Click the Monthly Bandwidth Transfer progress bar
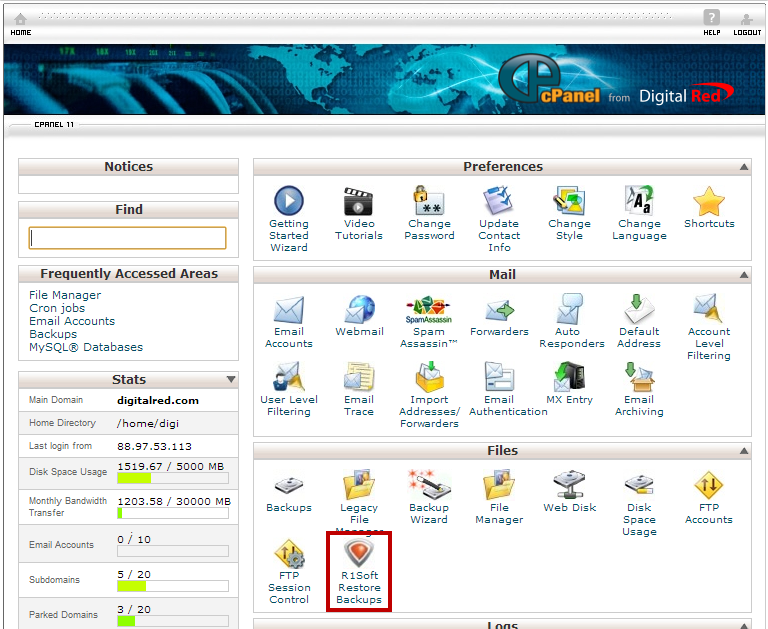 coord(173,513)
